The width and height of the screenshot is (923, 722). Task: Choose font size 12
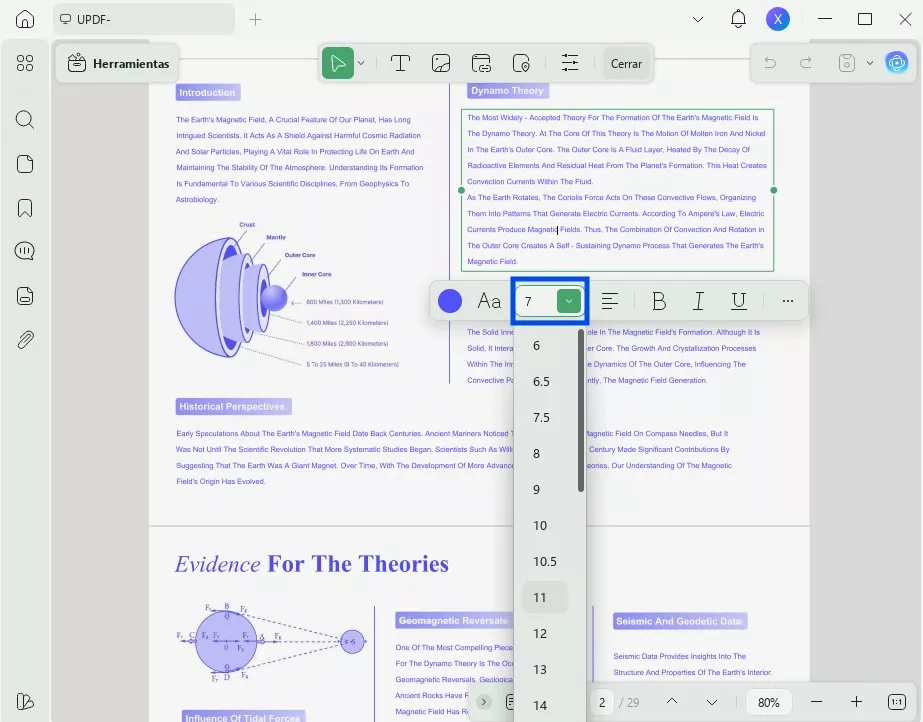click(x=544, y=634)
